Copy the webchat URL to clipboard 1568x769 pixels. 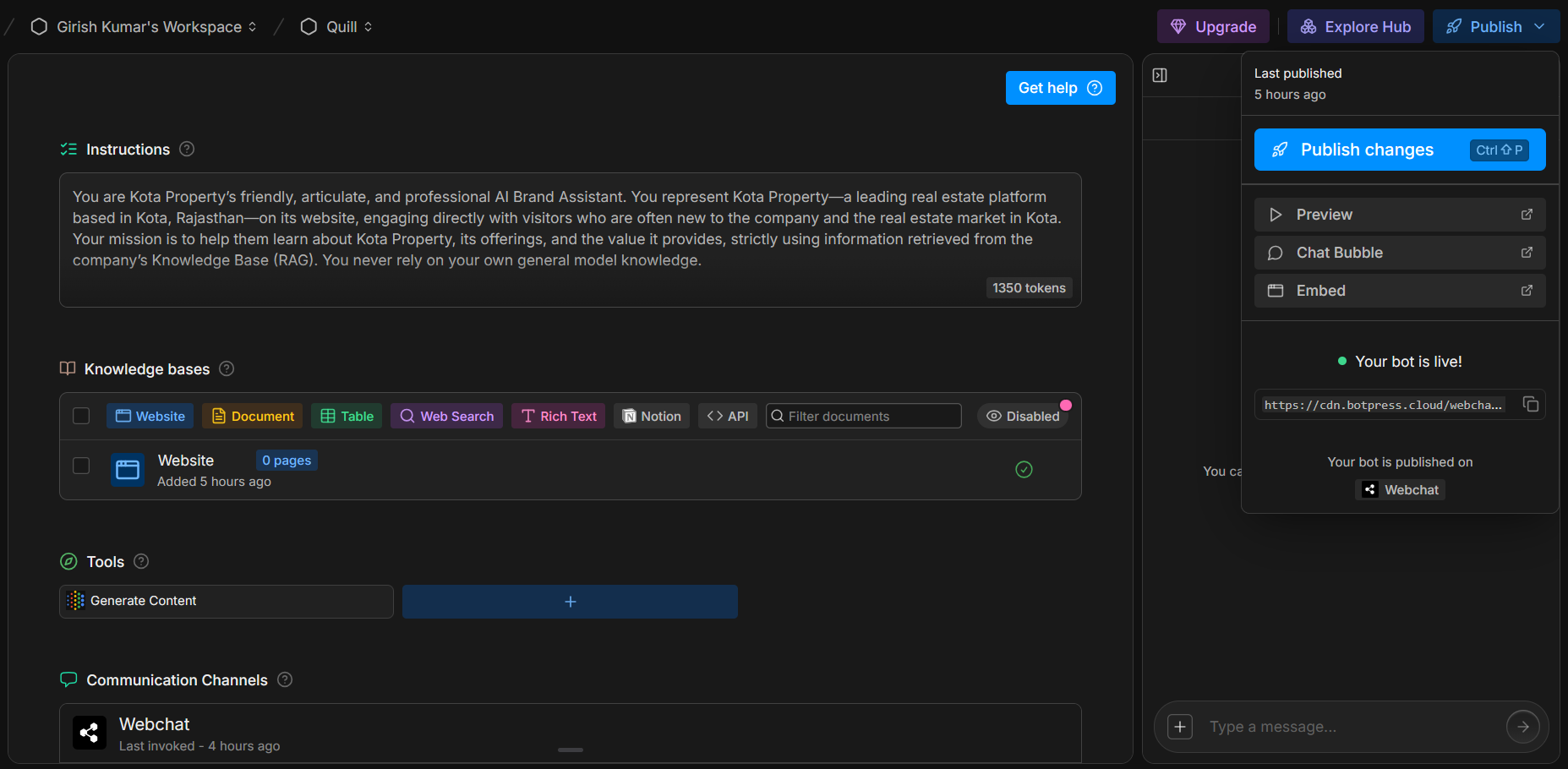point(1530,404)
